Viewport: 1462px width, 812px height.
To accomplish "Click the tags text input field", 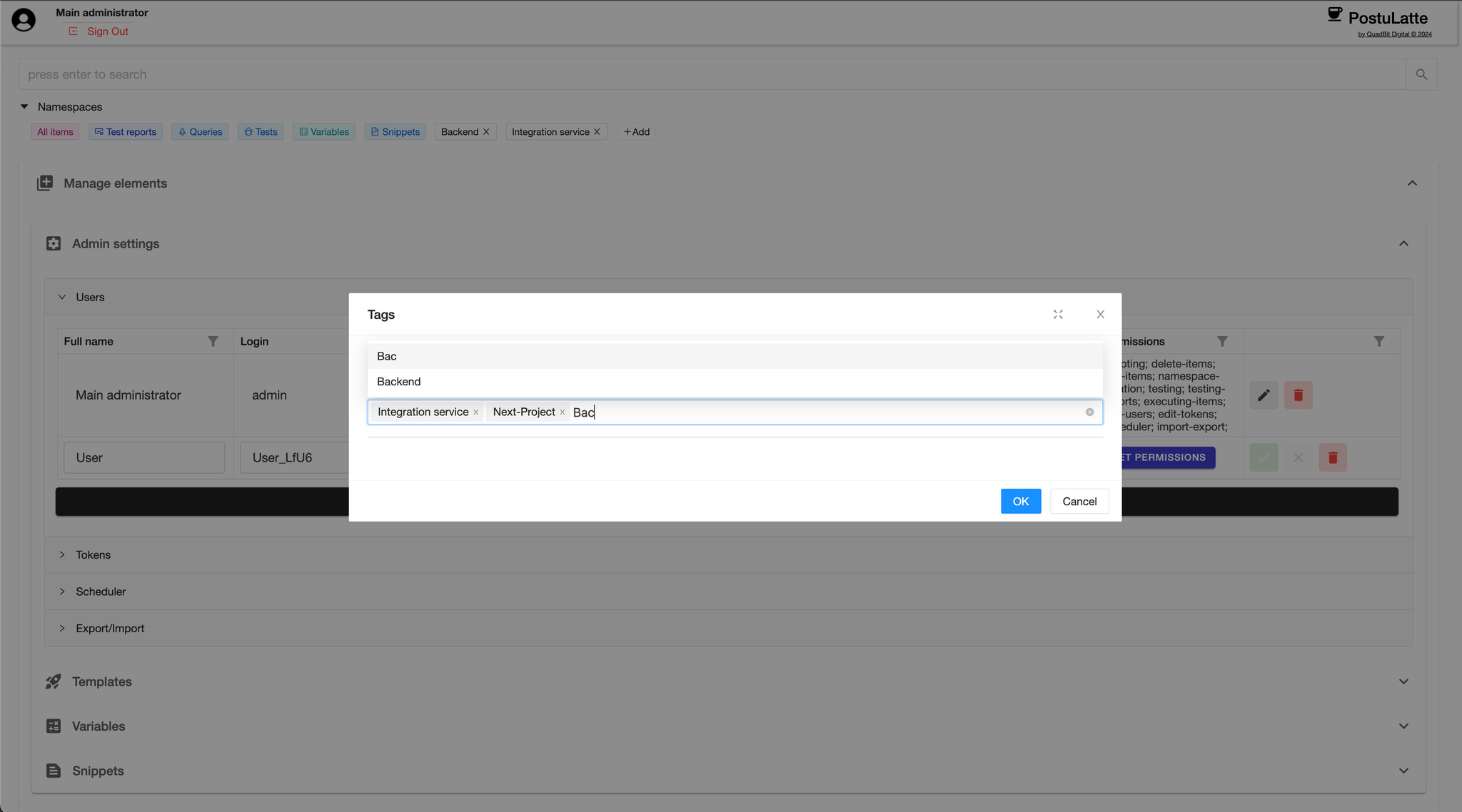I will click(821, 412).
